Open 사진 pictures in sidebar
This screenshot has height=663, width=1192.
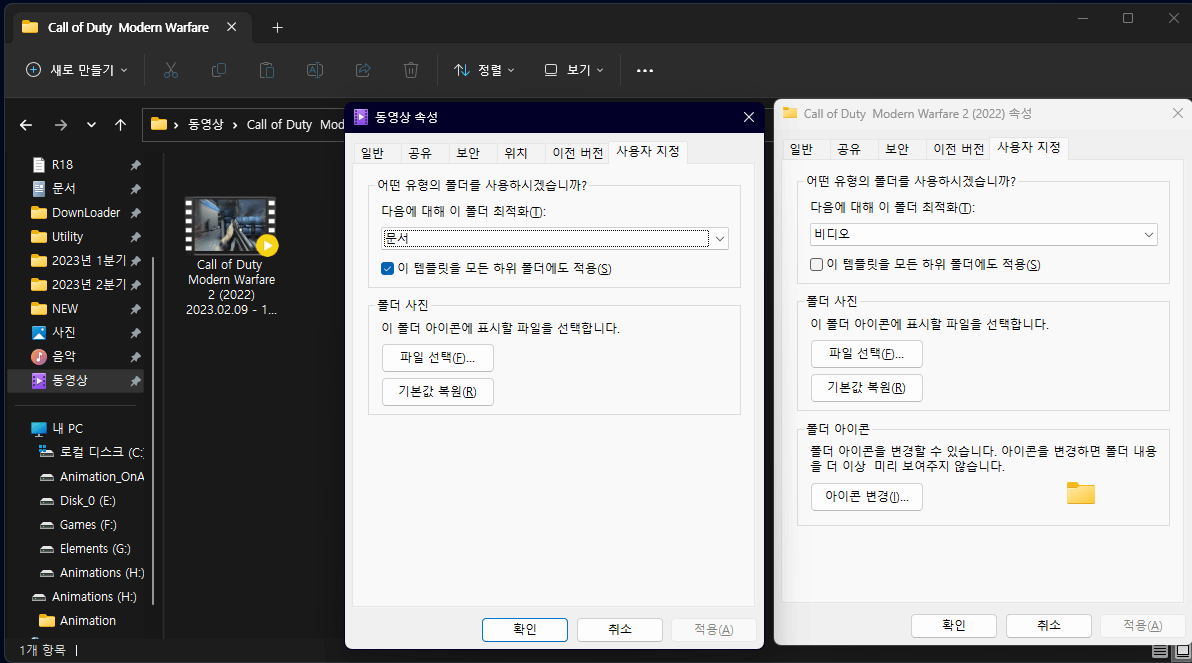coord(63,332)
